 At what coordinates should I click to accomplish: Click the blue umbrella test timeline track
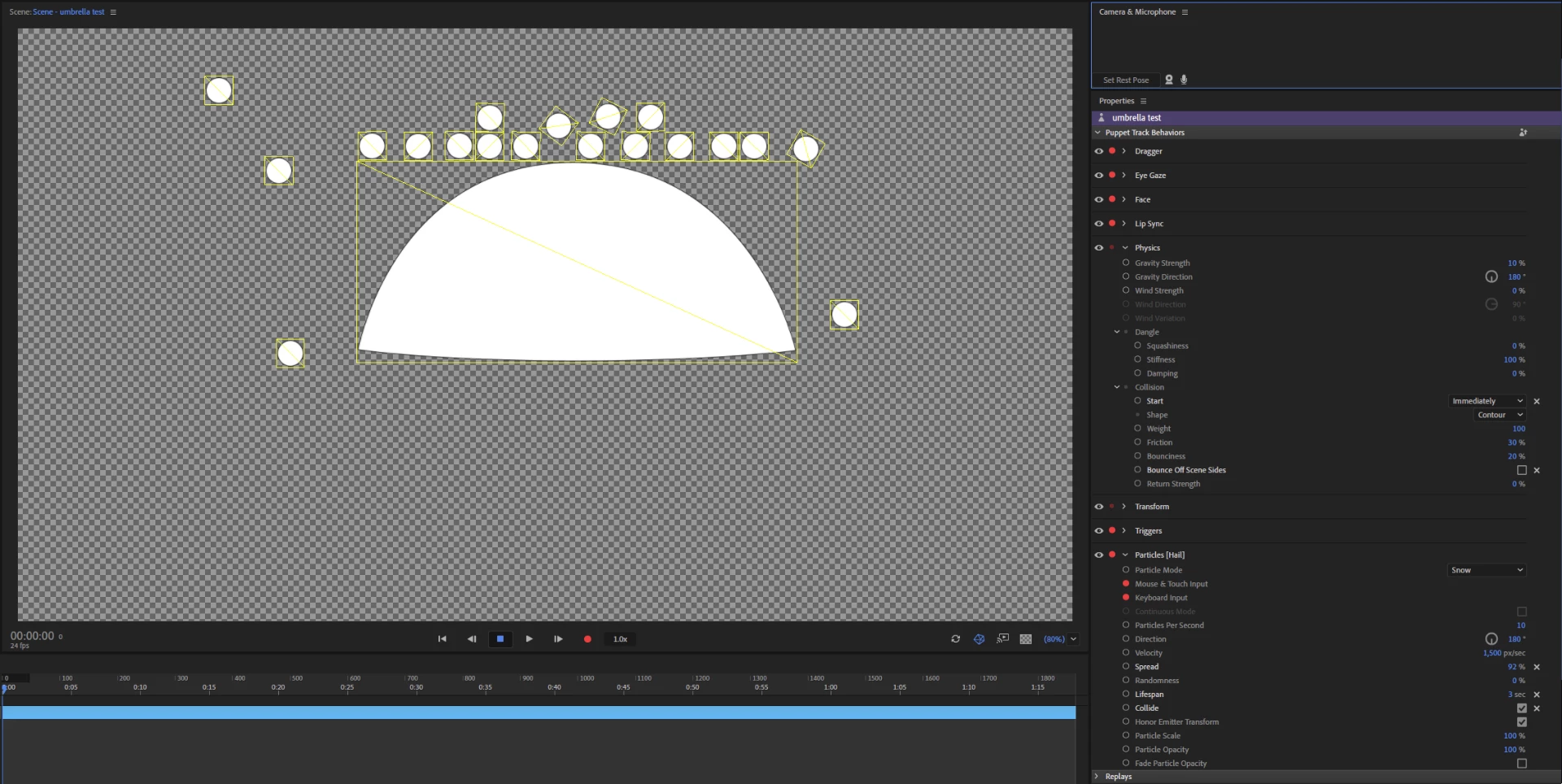pos(539,712)
